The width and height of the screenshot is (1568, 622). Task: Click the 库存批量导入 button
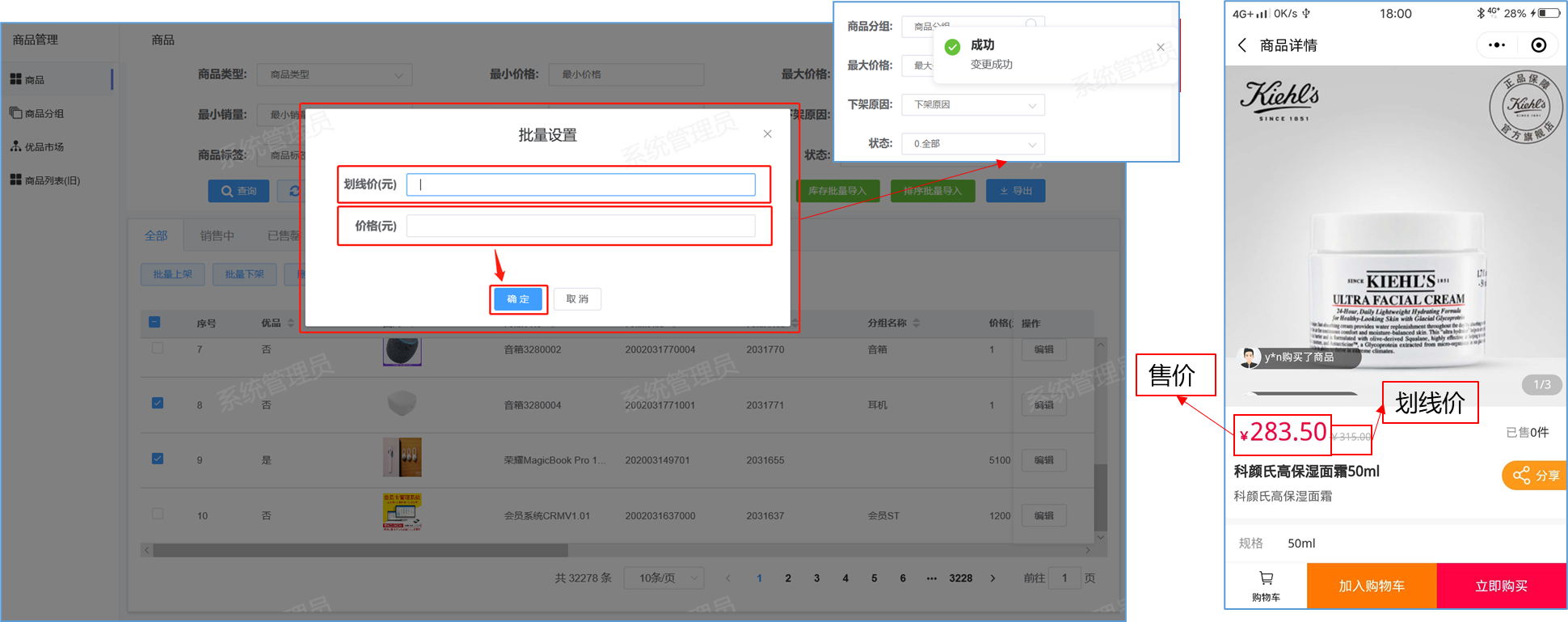coord(837,191)
